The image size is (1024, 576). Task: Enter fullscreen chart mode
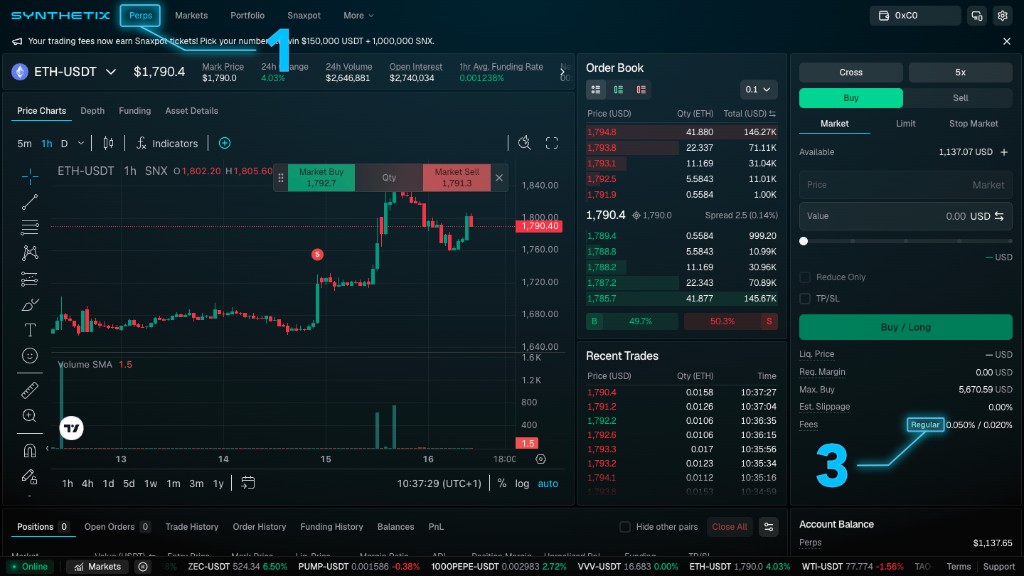pos(552,143)
